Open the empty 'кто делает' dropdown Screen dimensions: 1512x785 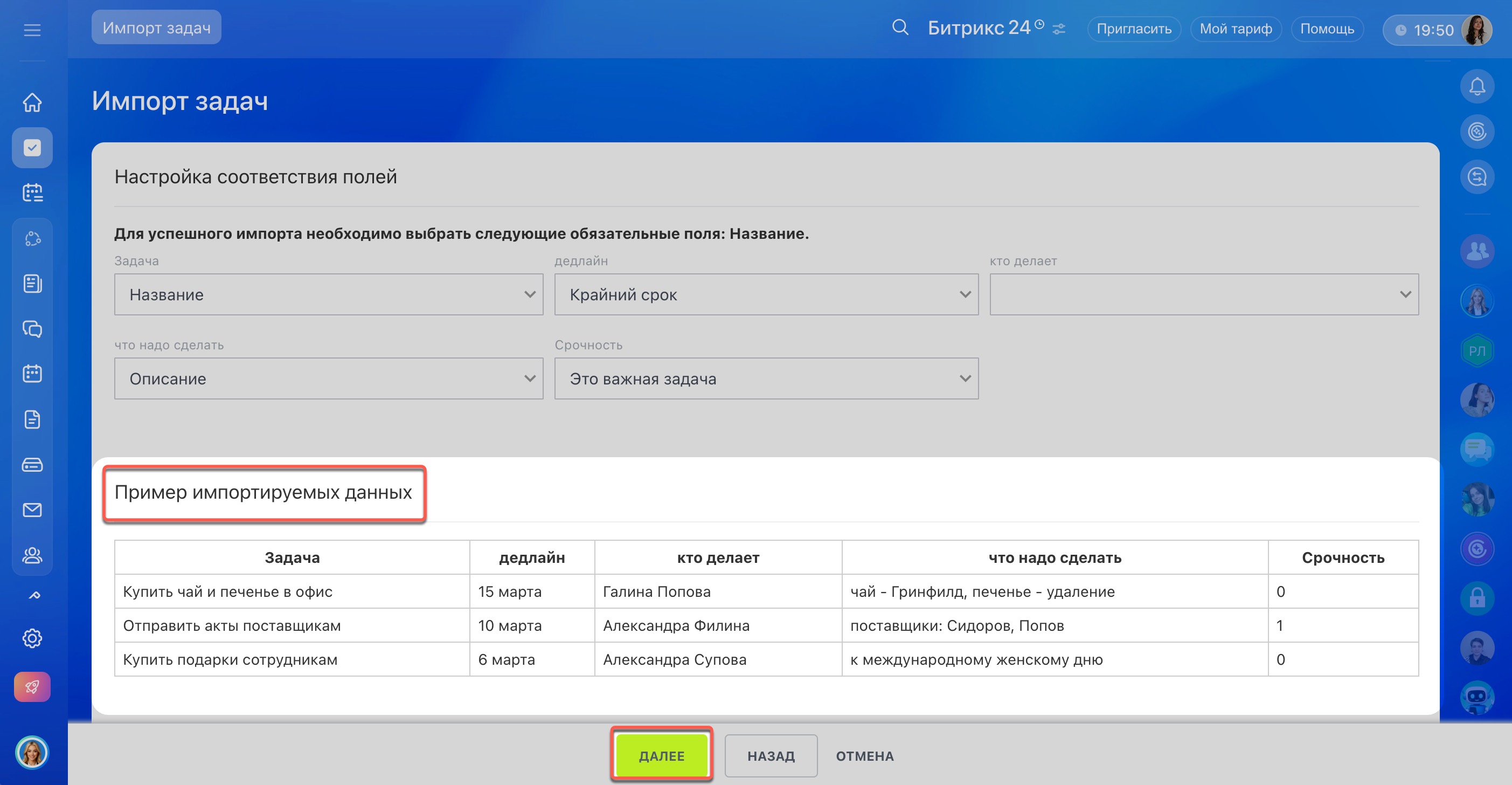[1204, 294]
